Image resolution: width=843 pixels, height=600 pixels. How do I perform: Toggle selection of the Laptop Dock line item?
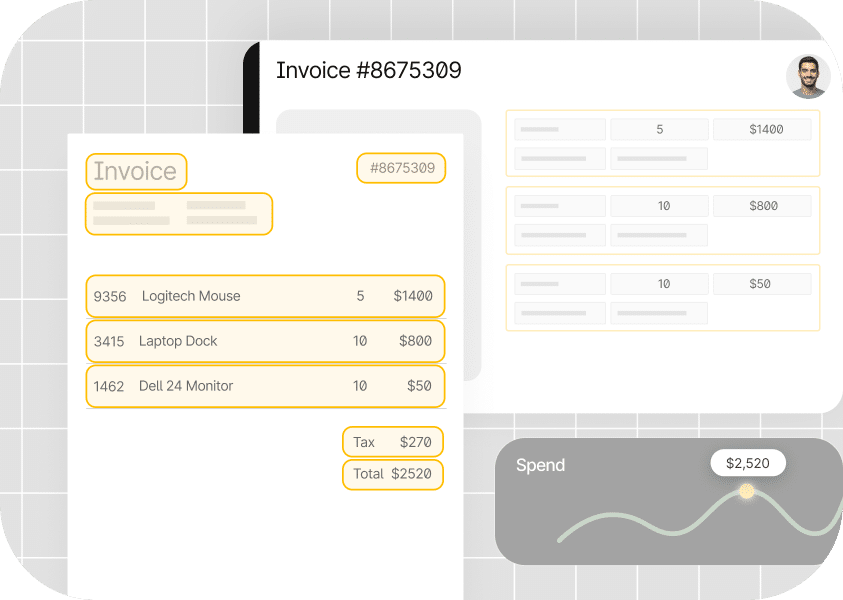click(264, 341)
